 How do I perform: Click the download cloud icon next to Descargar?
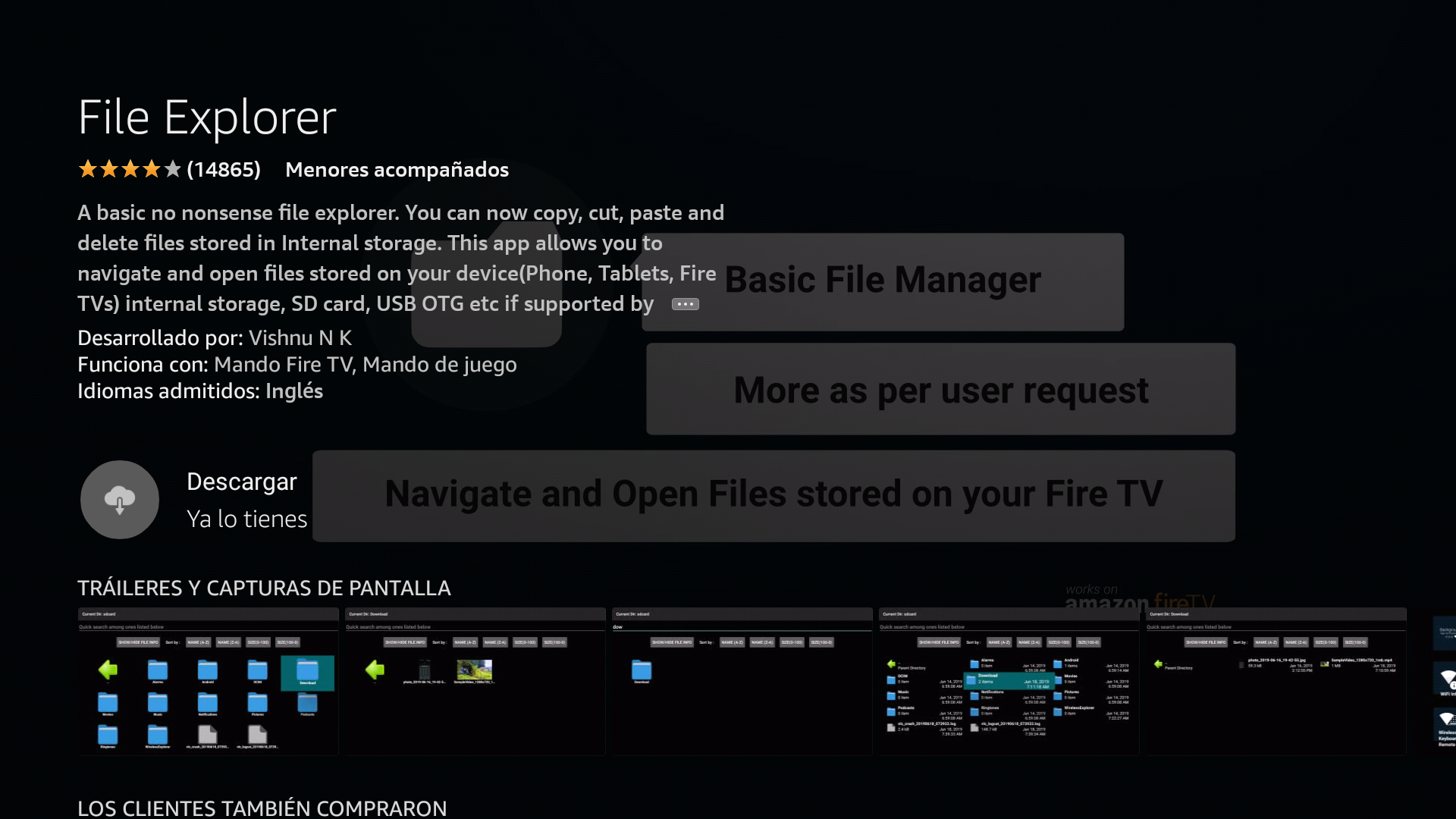tap(119, 499)
